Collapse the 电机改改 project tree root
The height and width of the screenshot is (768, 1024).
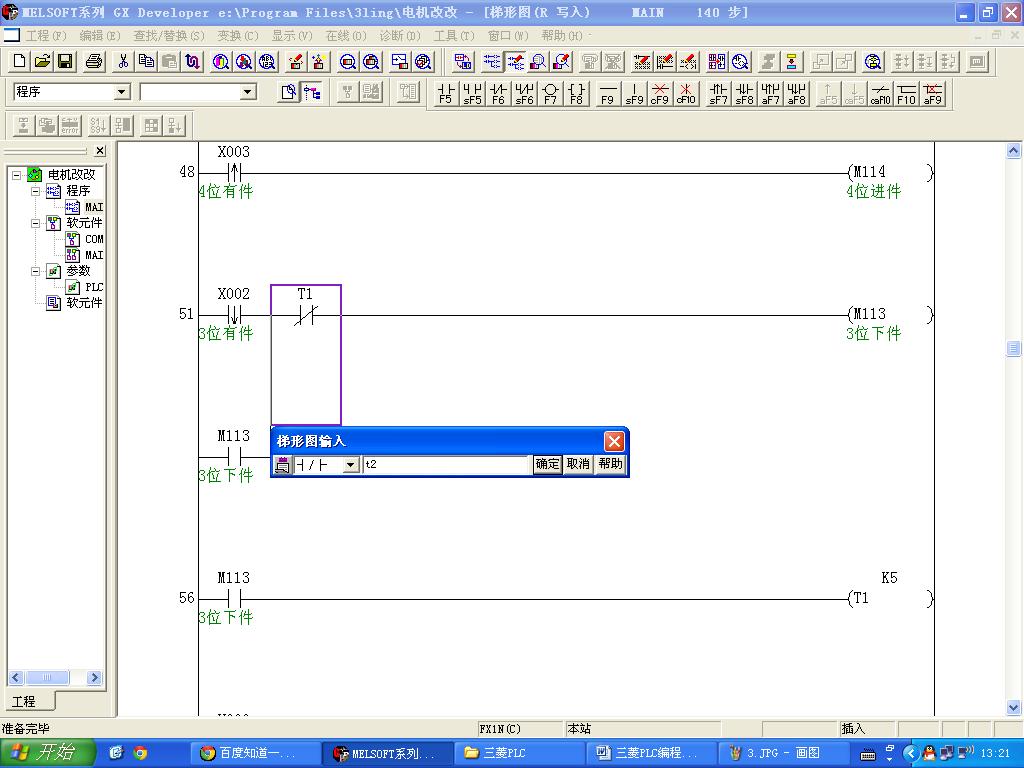tap(17, 175)
